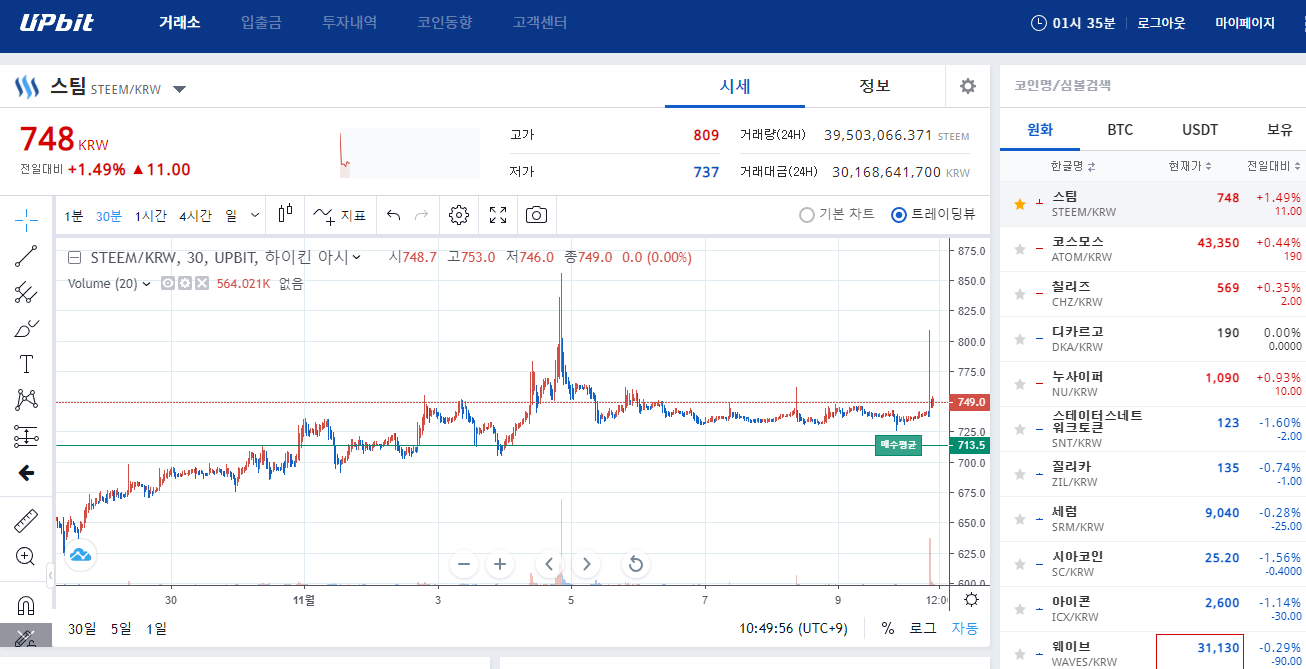Select the brush drawing tool

click(x=27, y=328)
